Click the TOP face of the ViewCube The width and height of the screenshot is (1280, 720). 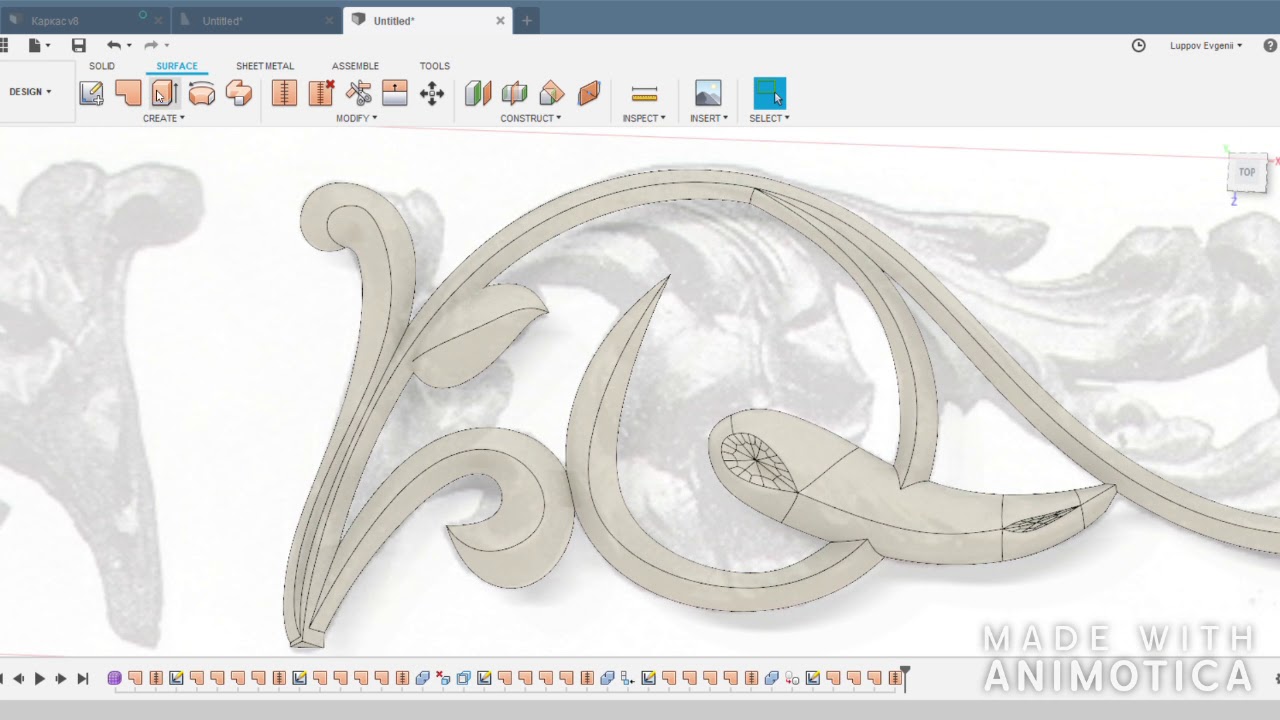1247,173
